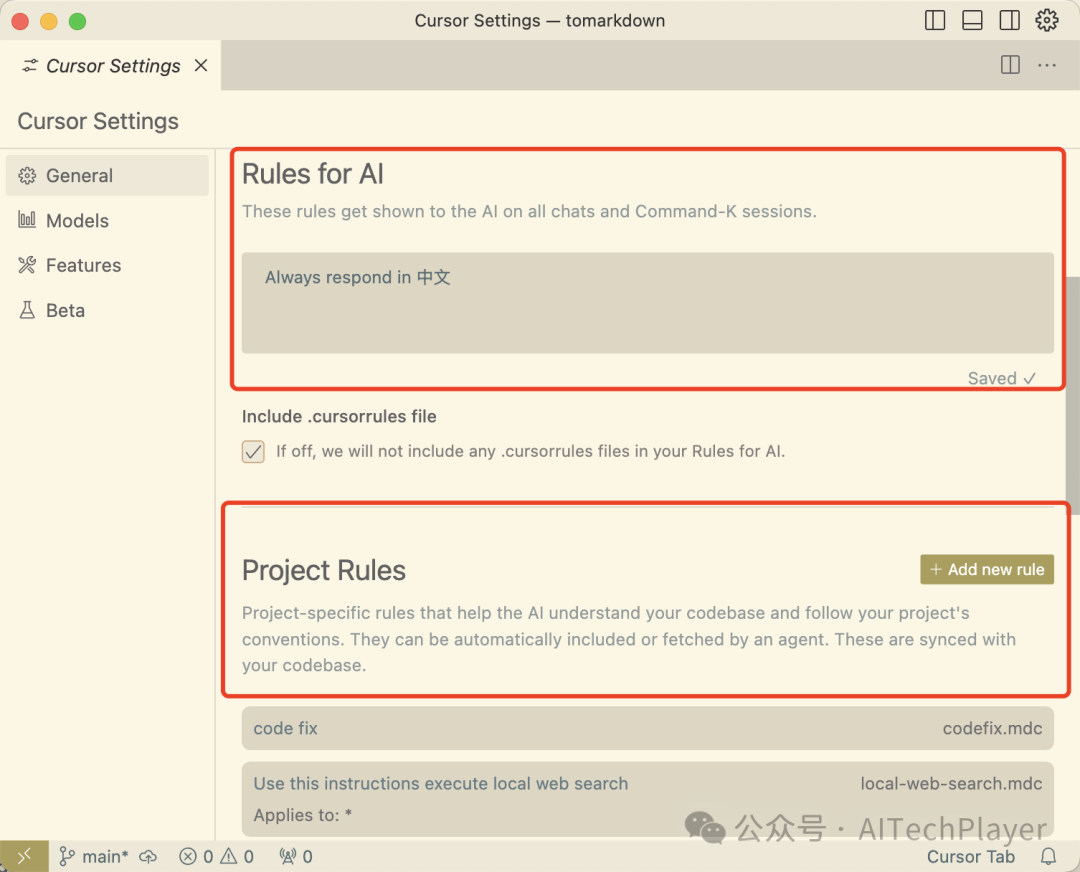Minimize window with yellow button
This screenshot has height=872, width=1080.
pos(49,21)
